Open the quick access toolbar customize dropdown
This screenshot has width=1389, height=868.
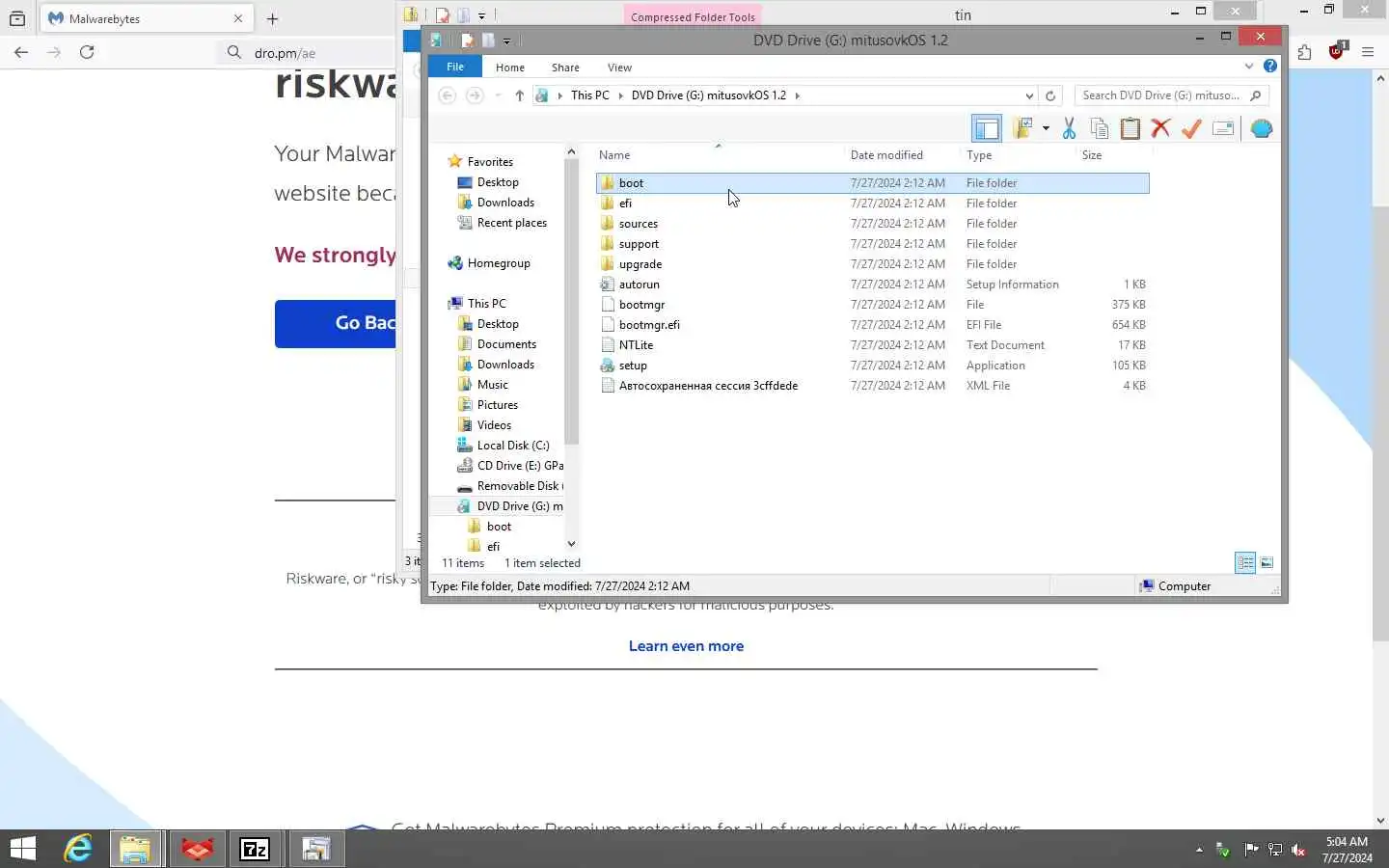(x=506, y=41)
